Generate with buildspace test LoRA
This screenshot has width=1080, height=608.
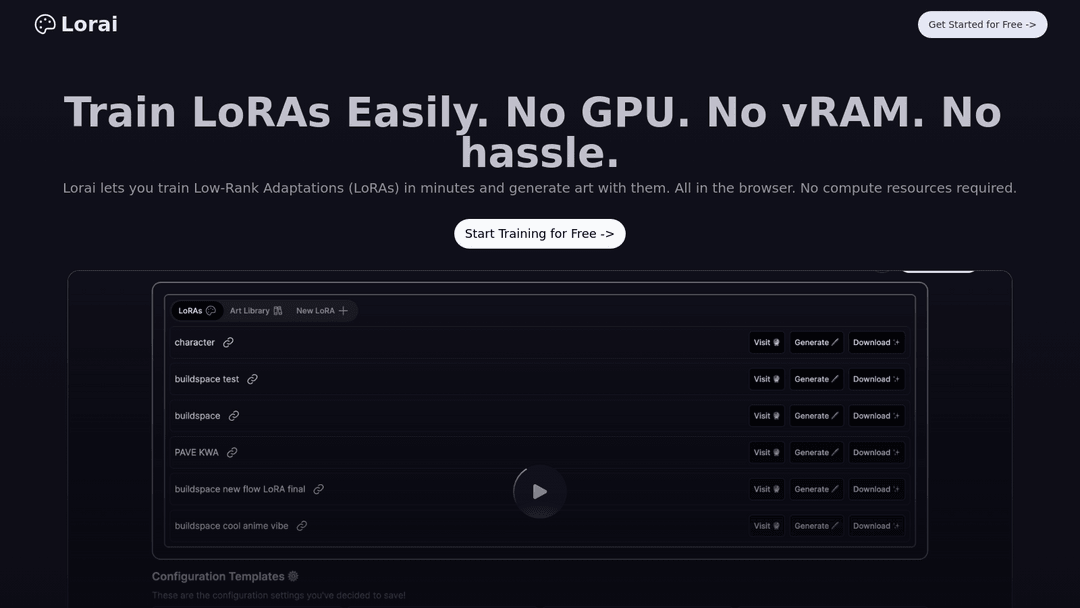click(816, 379)
